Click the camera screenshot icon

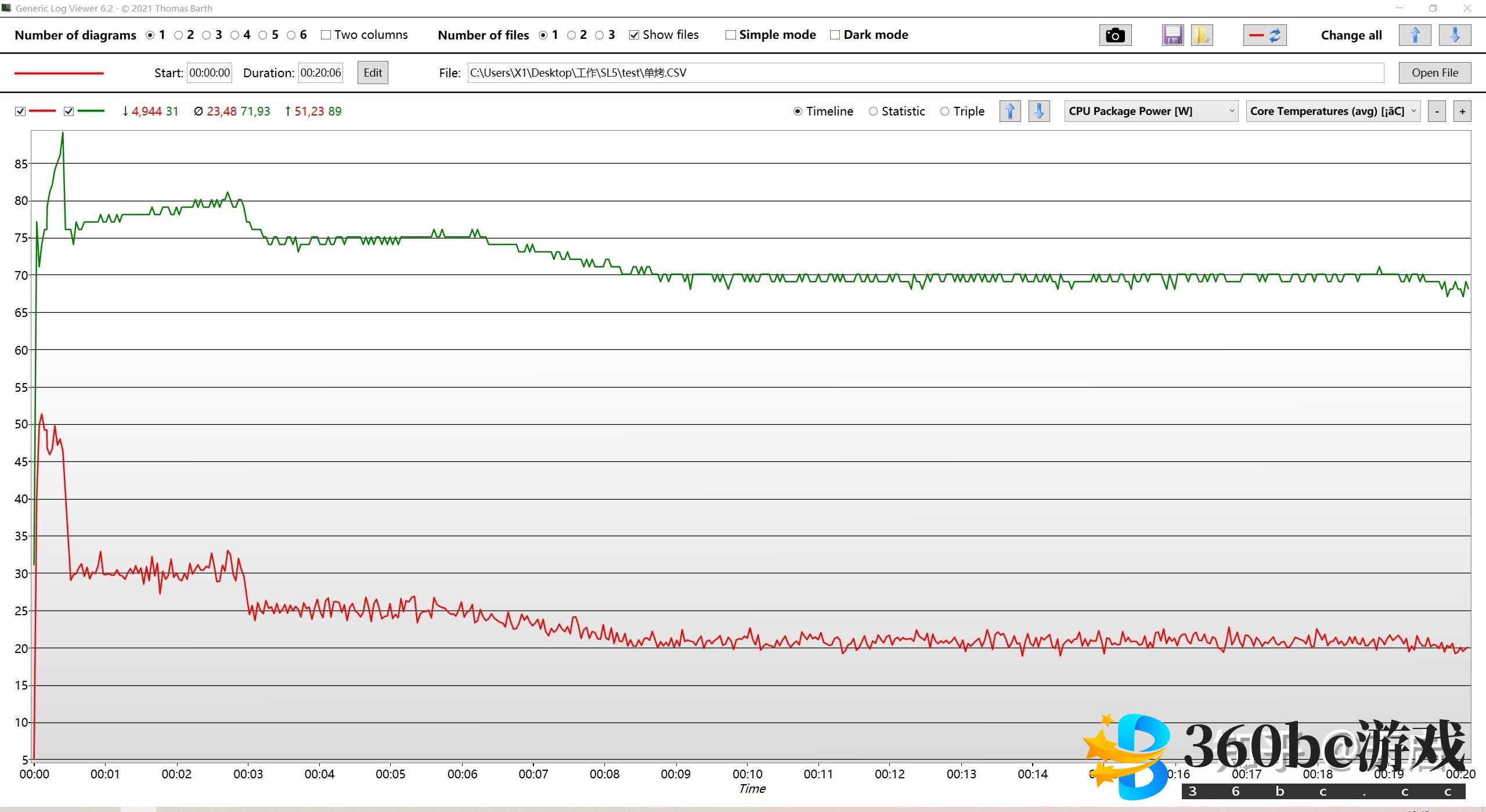coord(1114,35)
